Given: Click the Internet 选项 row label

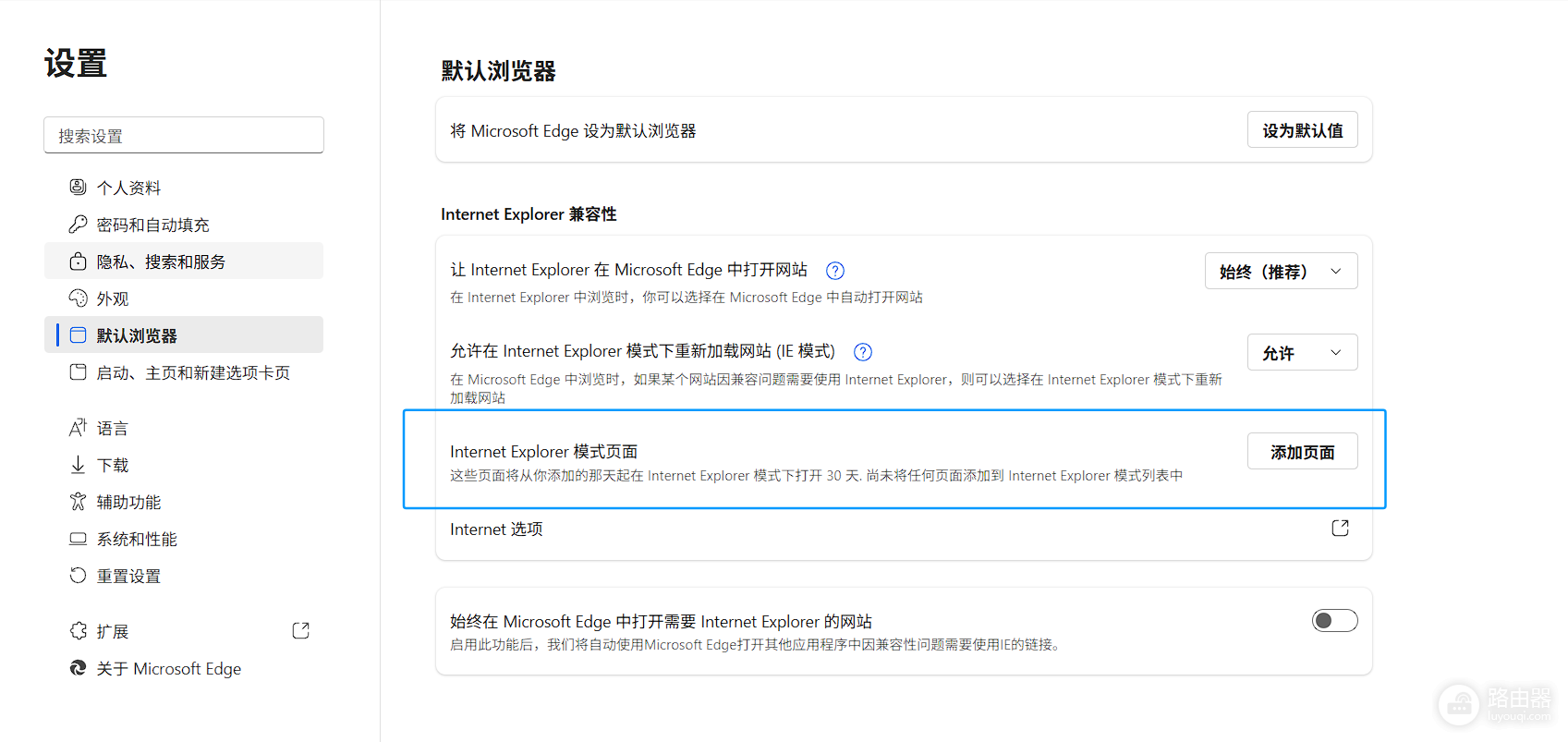Looking at the screenshot, I should point(496,529).
